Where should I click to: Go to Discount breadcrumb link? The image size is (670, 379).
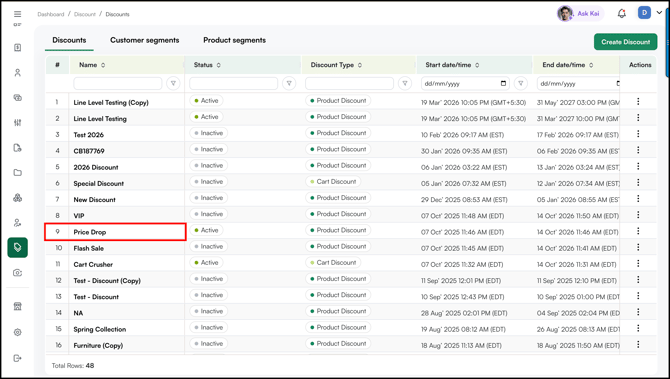(85, 14)
